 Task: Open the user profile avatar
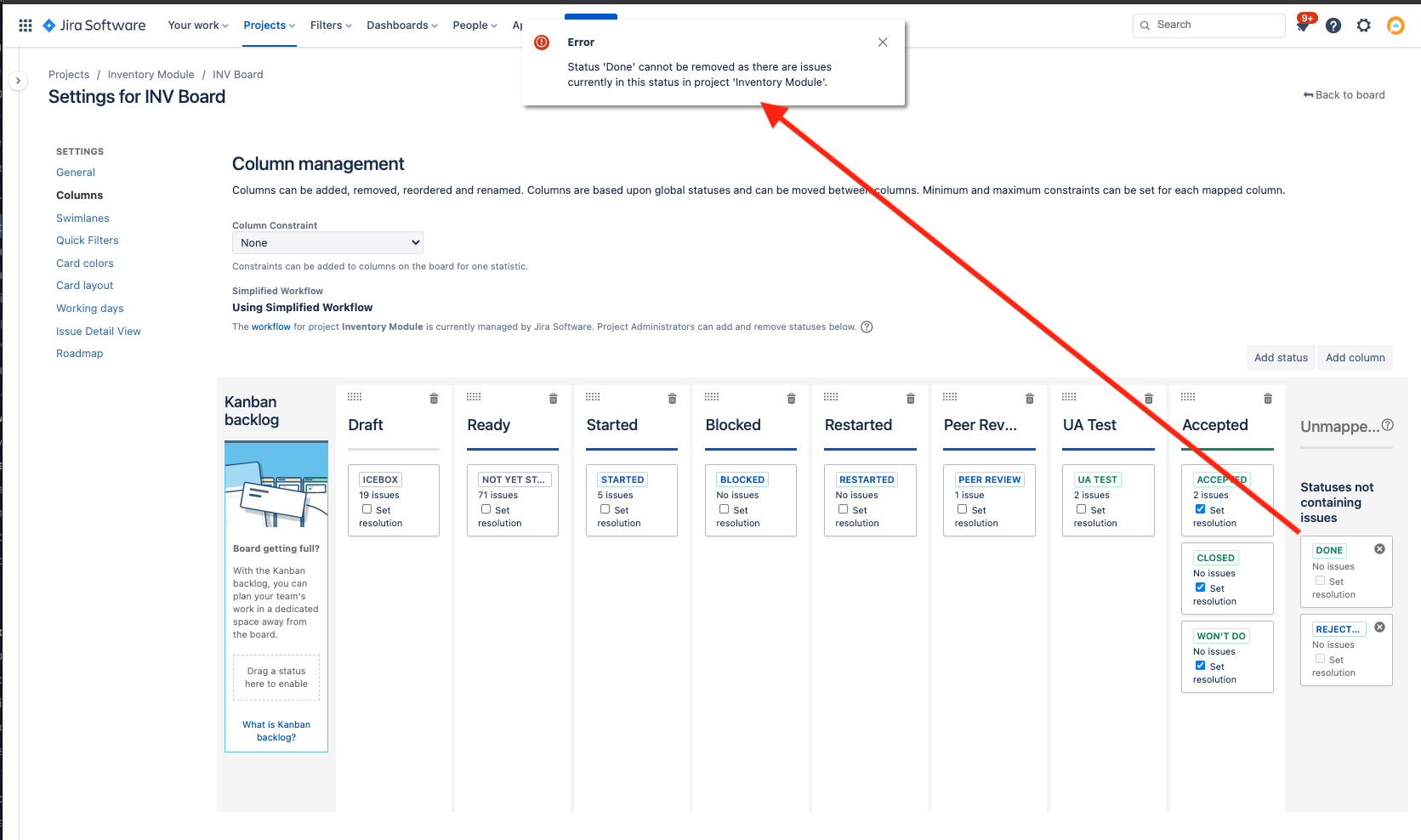coord(1395,26)
